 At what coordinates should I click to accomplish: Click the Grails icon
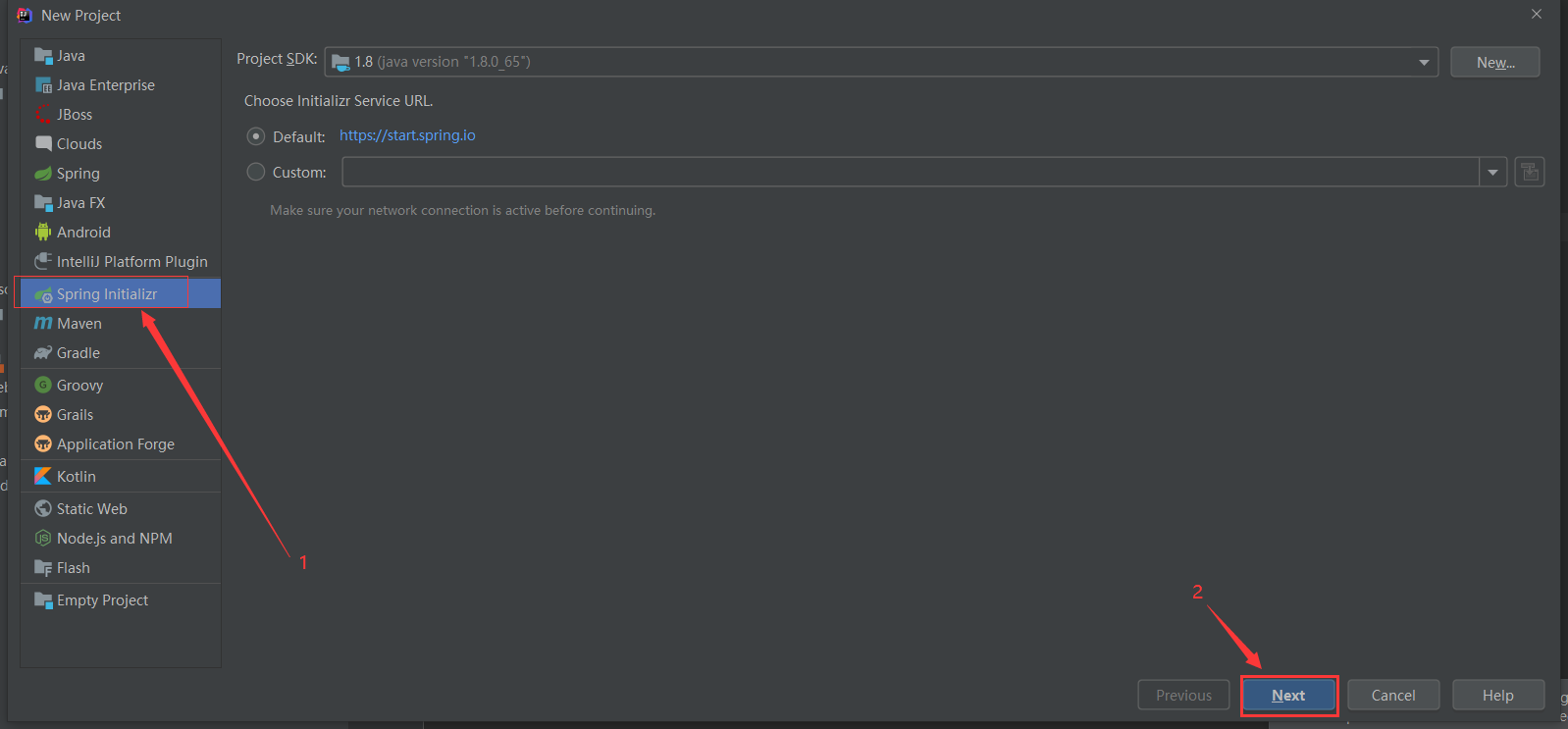point(43,415)
